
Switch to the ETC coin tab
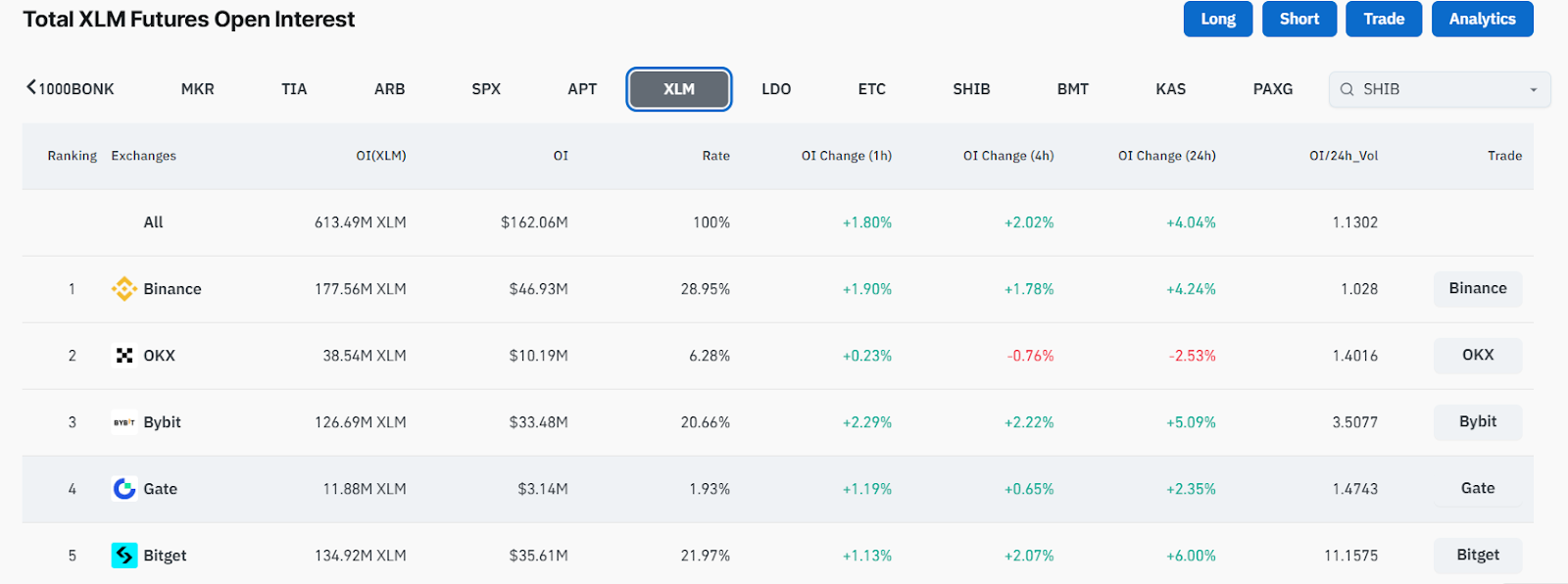tap(871, 89)
